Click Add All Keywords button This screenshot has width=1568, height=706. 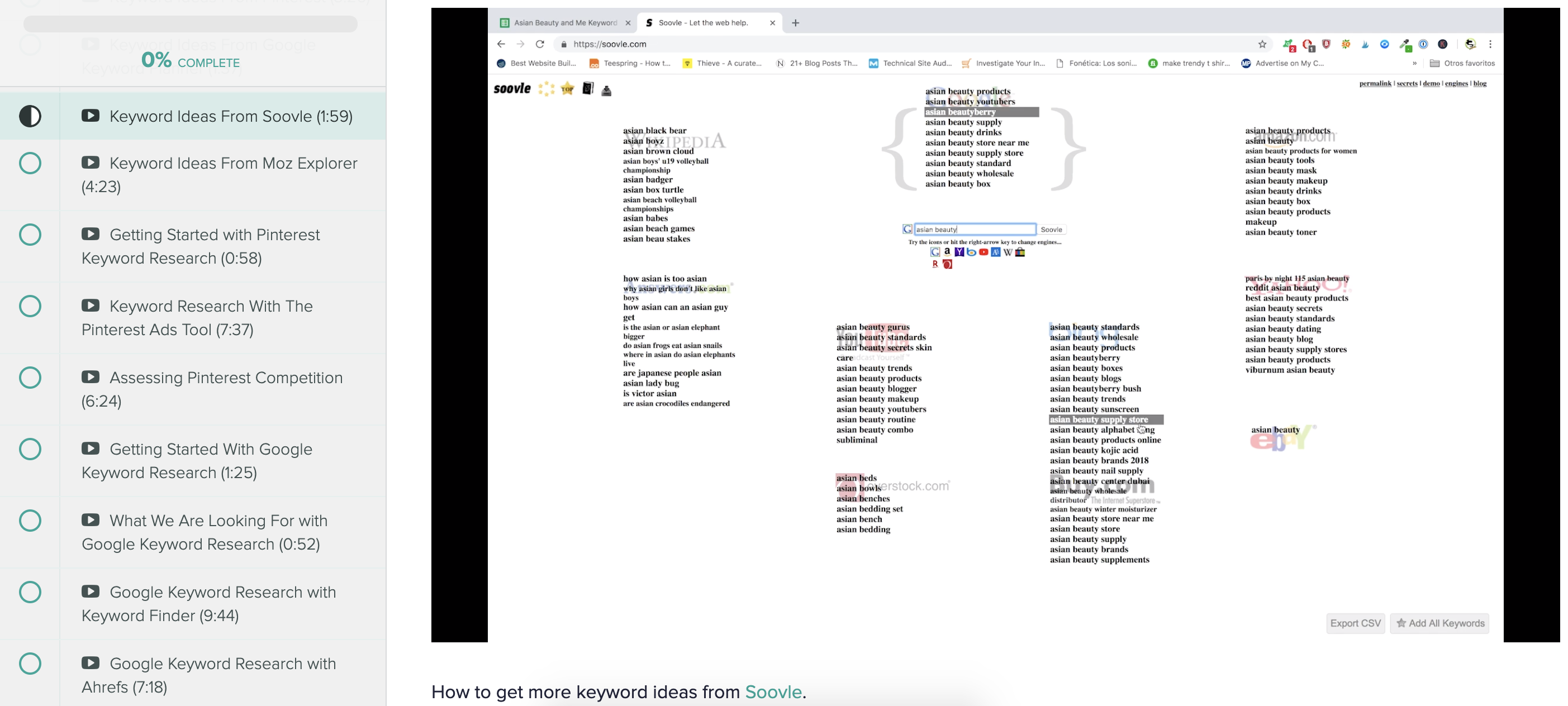coord(1439,623)
